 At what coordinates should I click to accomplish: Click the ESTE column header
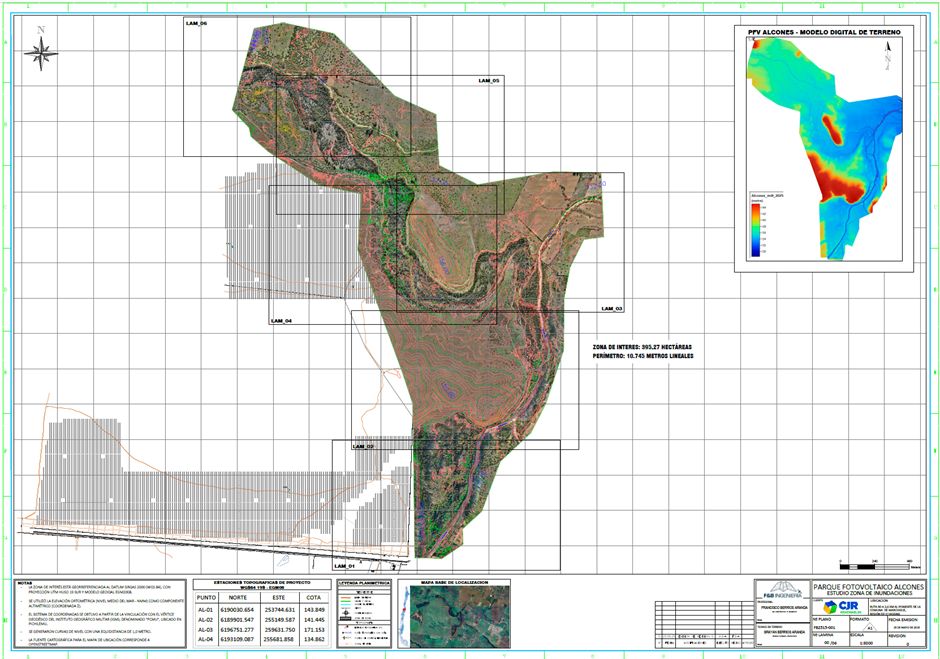click(279, 598)
